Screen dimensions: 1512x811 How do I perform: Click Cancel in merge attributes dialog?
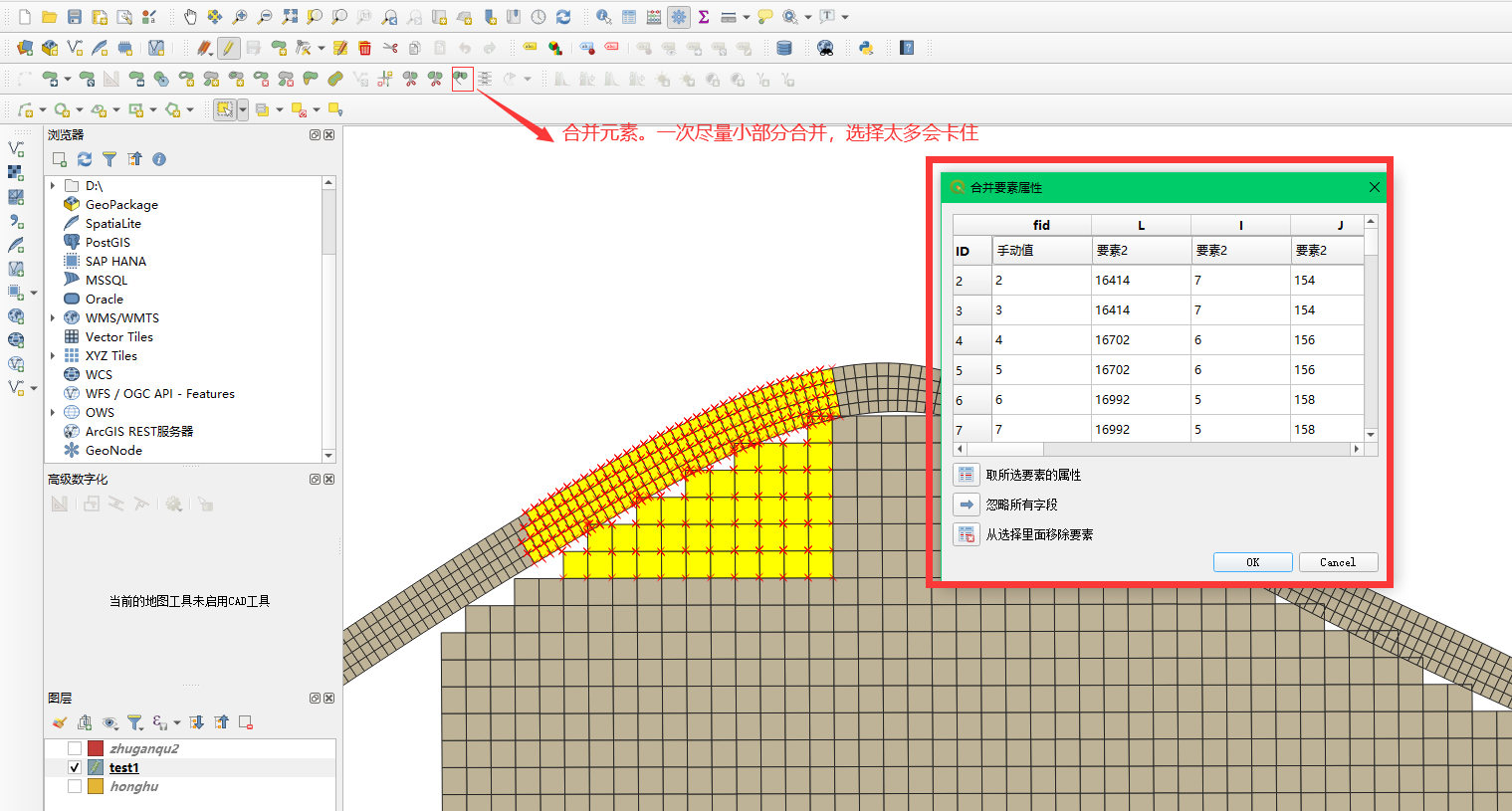pos(1337,562)
